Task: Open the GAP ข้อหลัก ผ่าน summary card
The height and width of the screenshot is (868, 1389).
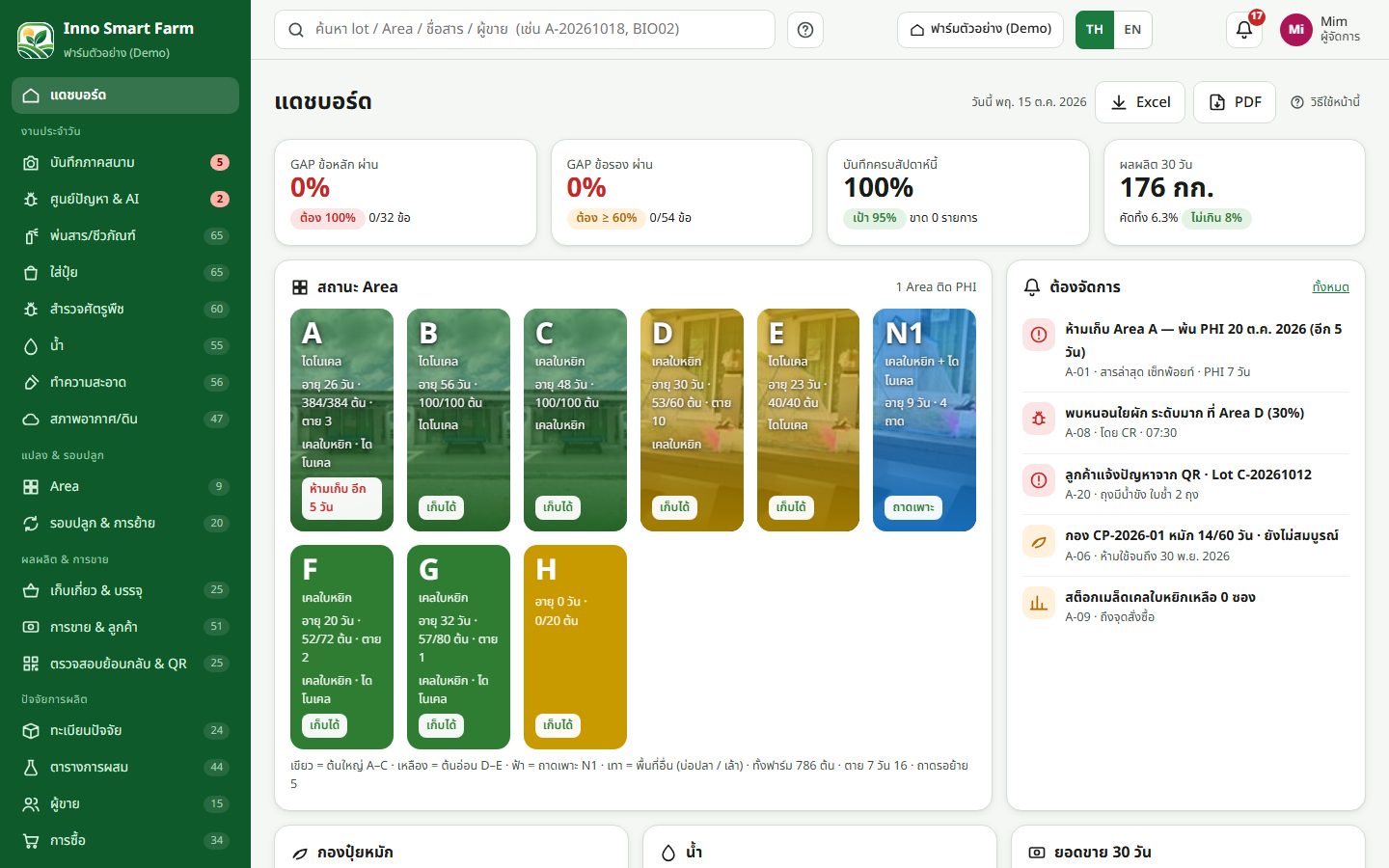Action: click(405, 192)
